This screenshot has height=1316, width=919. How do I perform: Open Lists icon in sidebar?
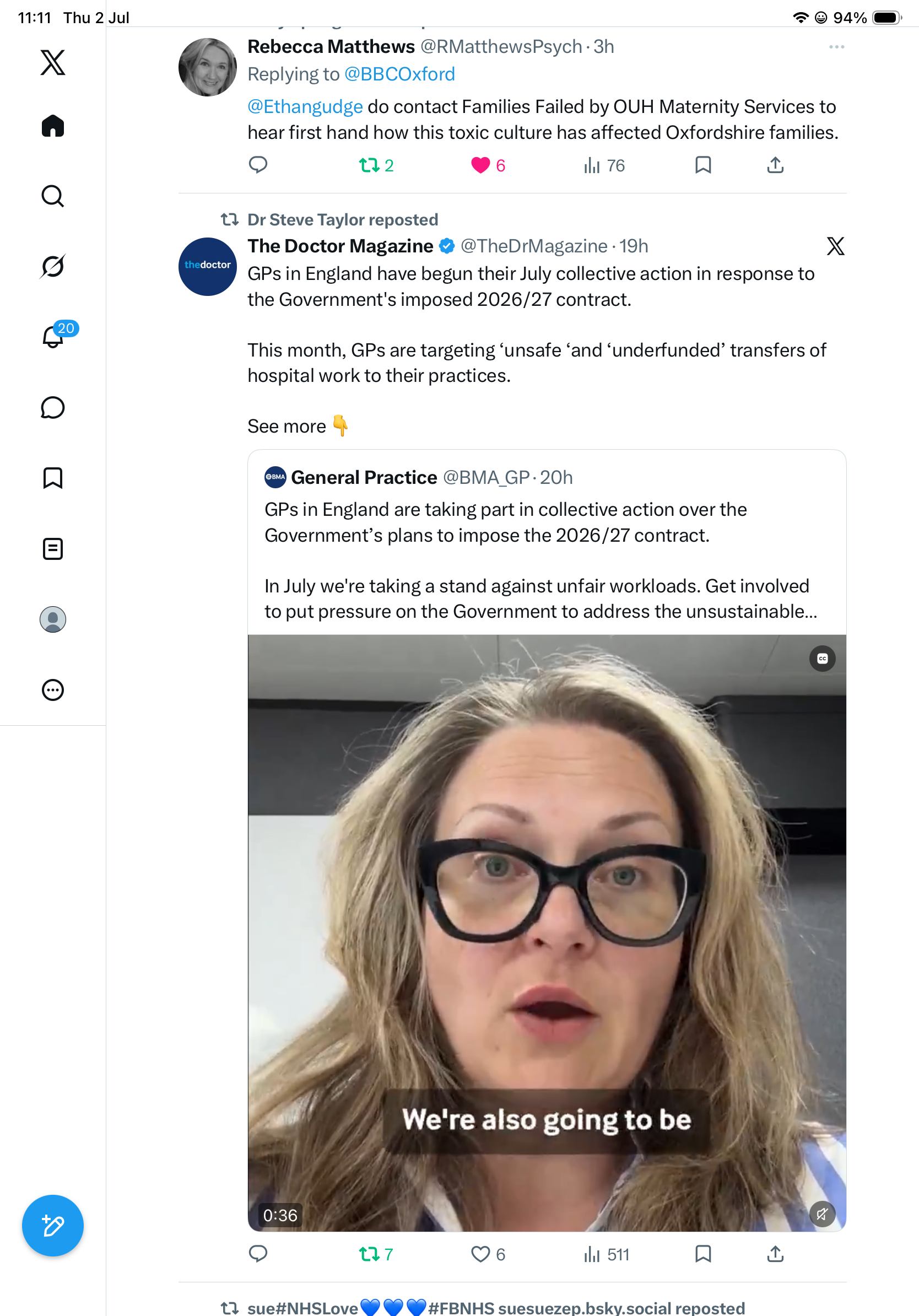53,548
